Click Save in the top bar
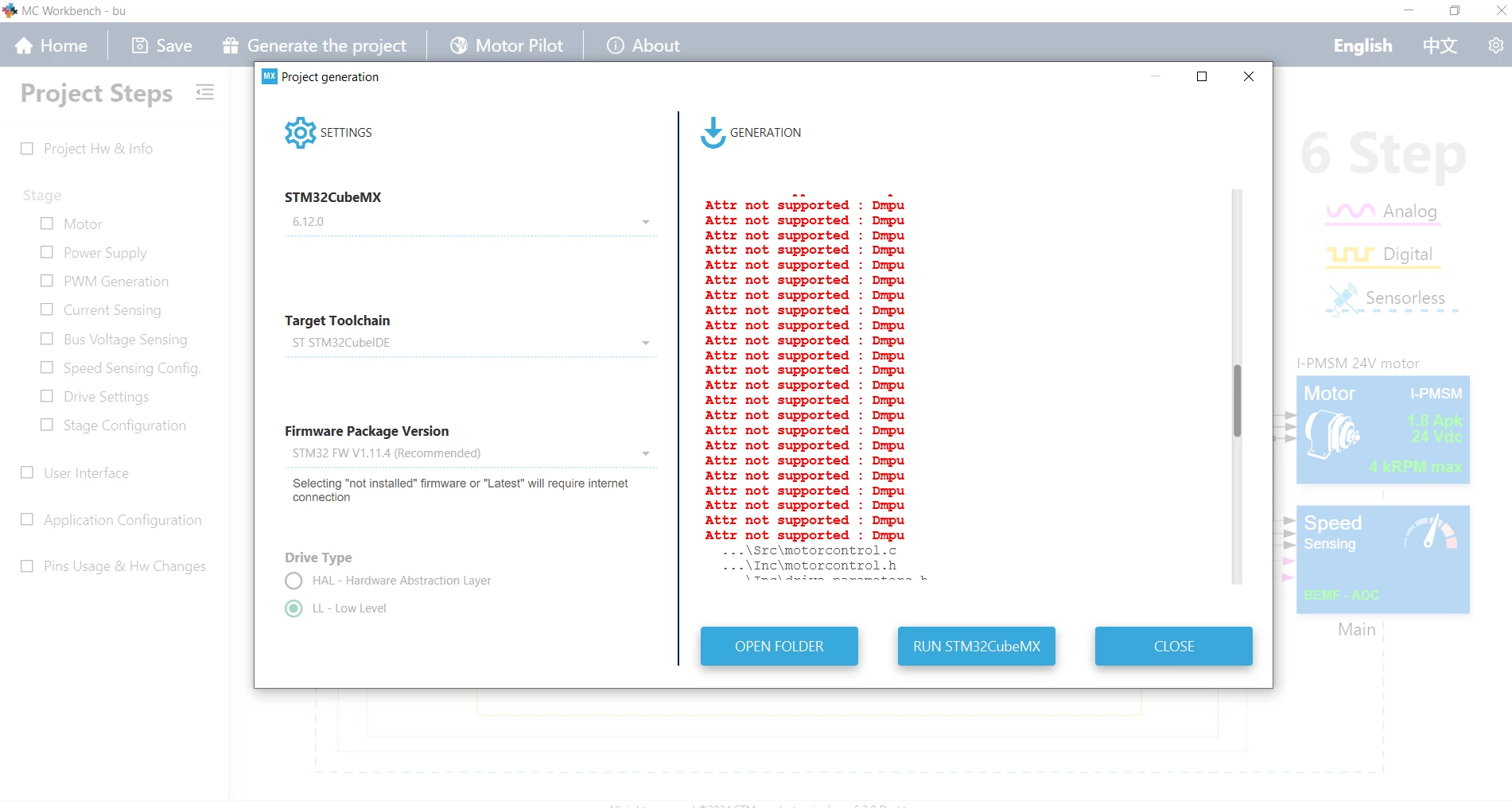The image size is (1512, 808). (x=162, y=45)
